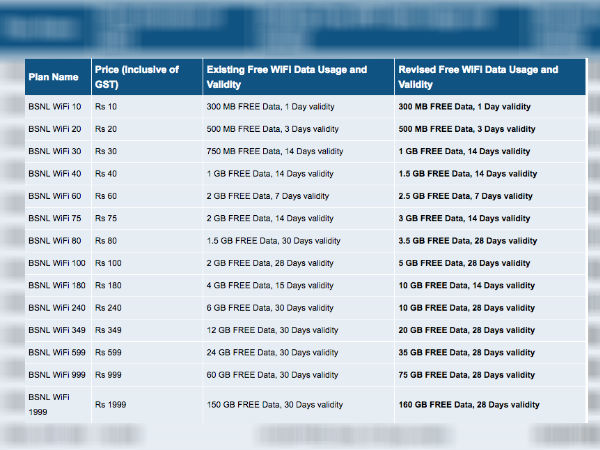The image size is (600, 450).
Task: Click '3 GB FREE Data, 14 Days validity'
Action: coord(464,218)
